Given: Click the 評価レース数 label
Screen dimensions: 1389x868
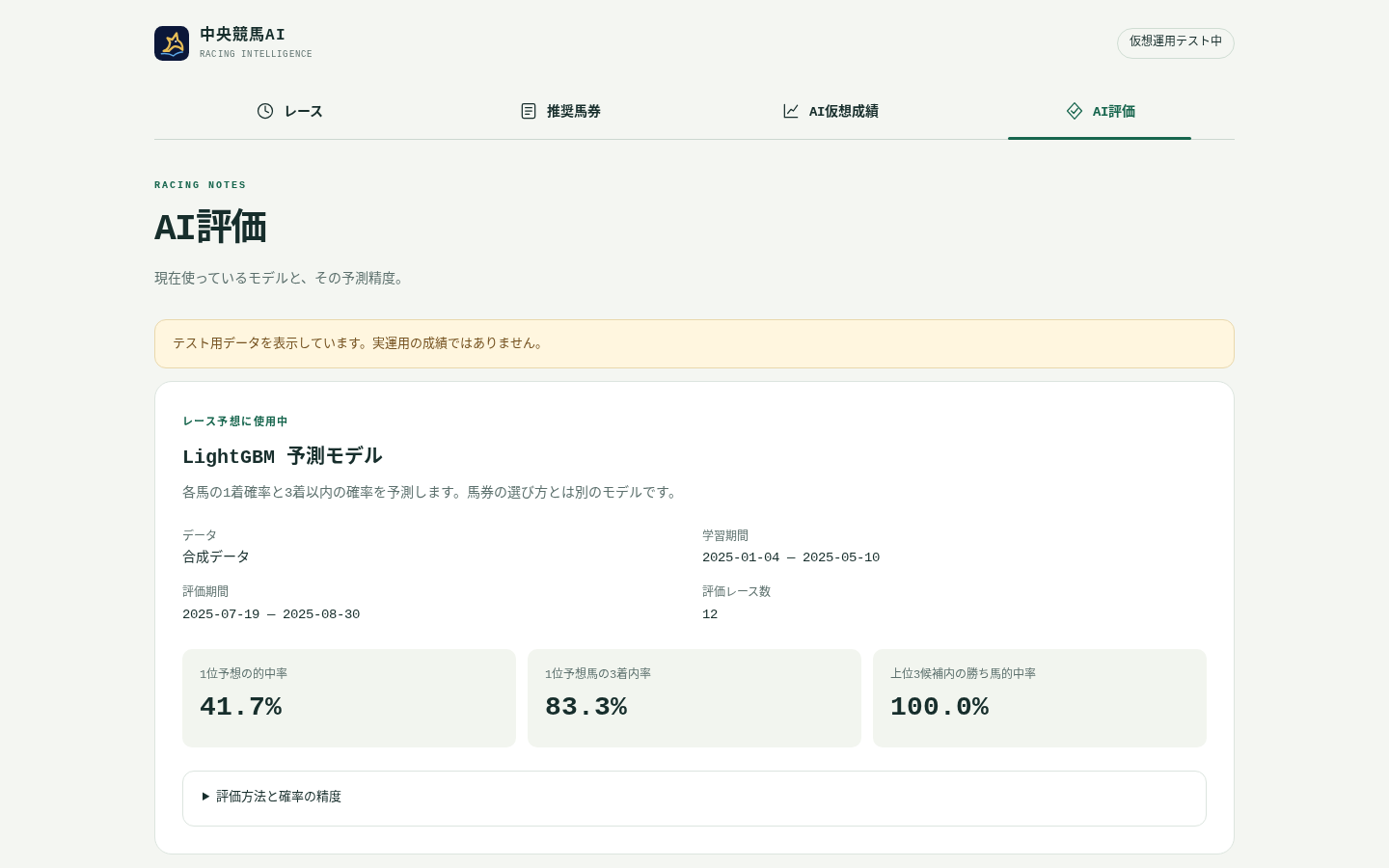Looking at the screenshot, I should tap(737, 592).
